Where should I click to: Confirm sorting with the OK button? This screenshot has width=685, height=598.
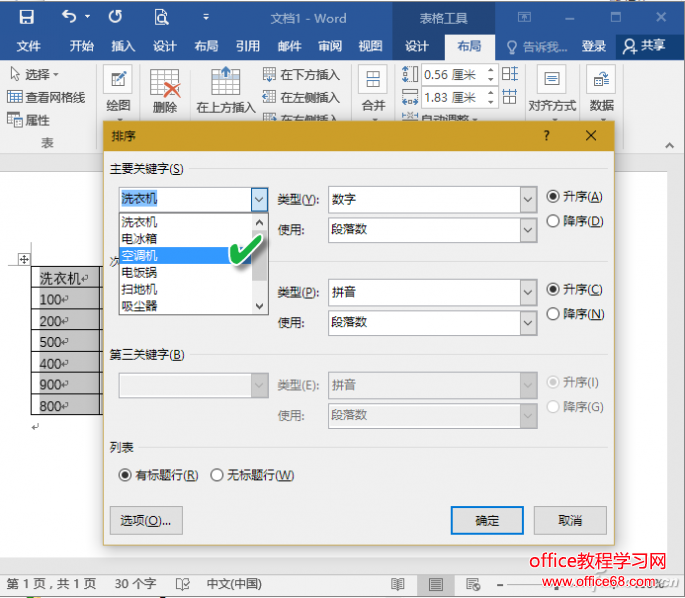click(487, 520)
